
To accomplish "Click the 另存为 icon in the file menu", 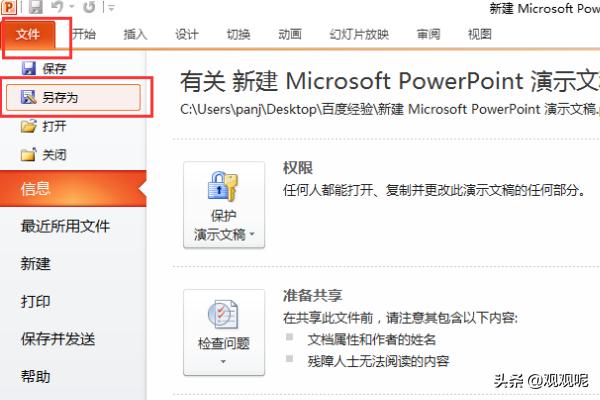I will [x=28, y=97].
